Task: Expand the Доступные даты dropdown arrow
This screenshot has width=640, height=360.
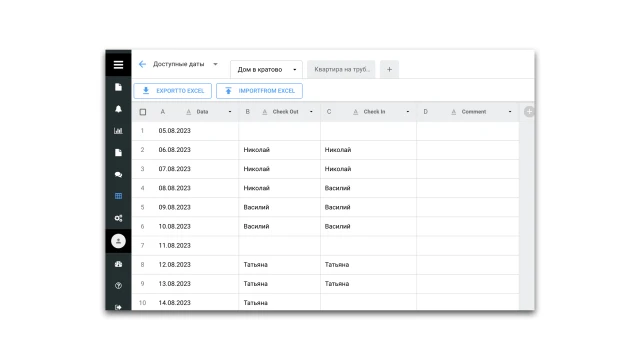Action: (216, 64)
